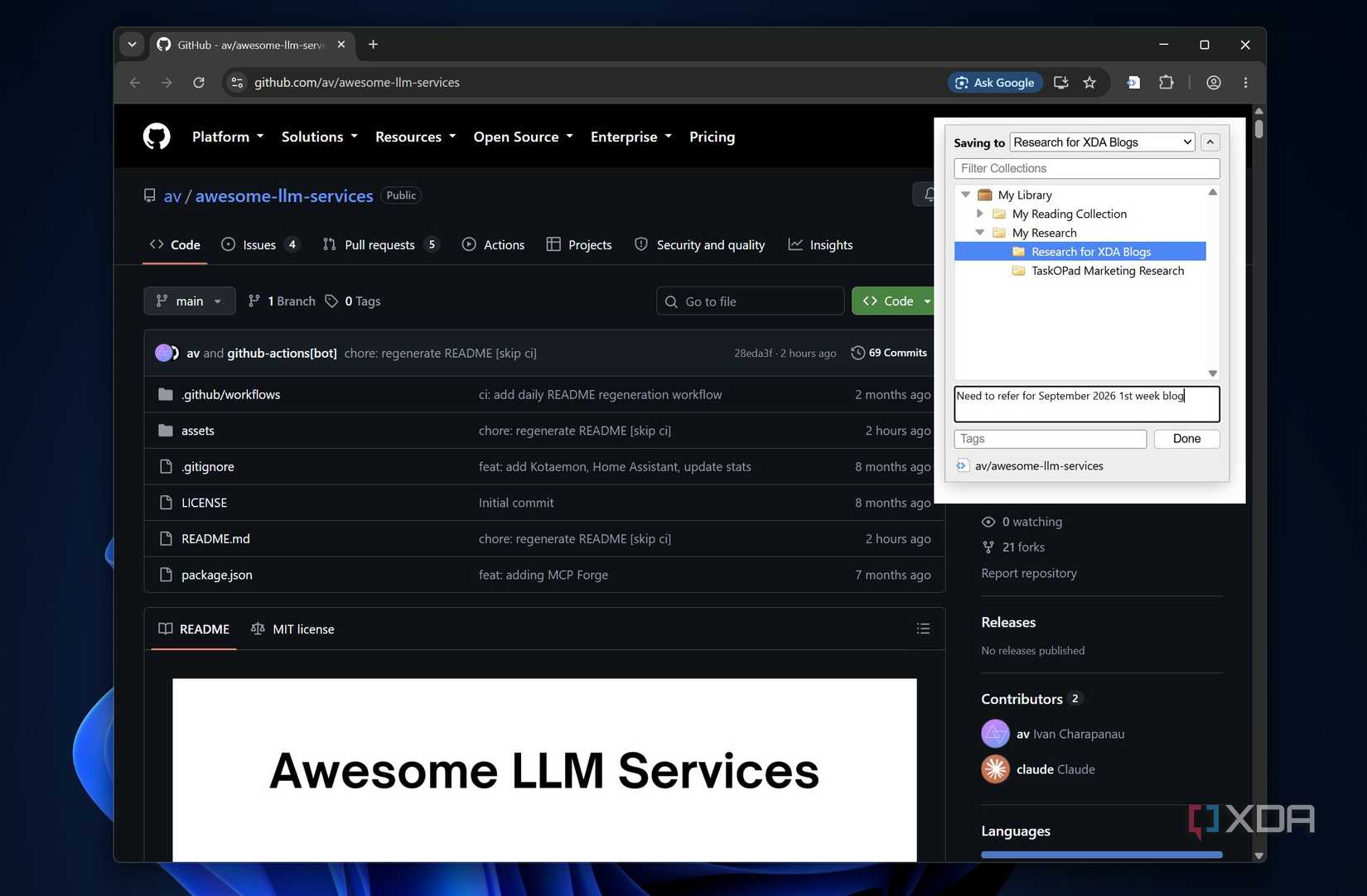
Task: Click Claude's avatar in Contributors
Action: [995, 769]
